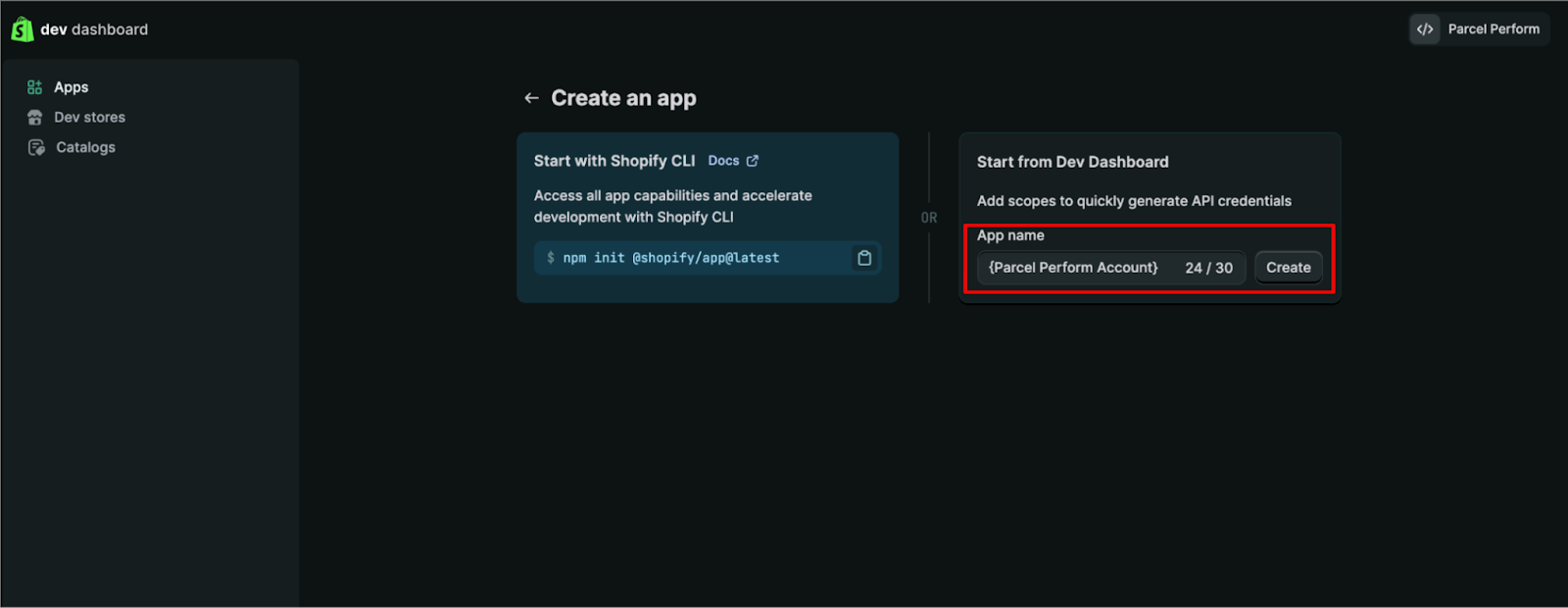Click the Start with Shopify CLI heading

614,161
